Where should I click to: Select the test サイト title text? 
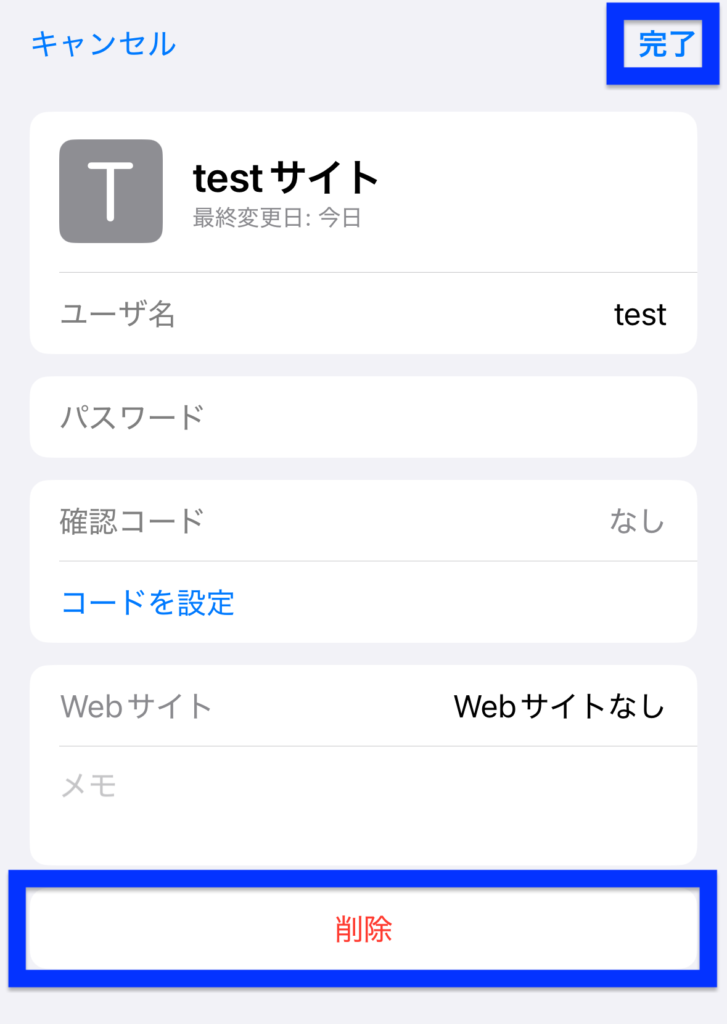click(285, 178)
